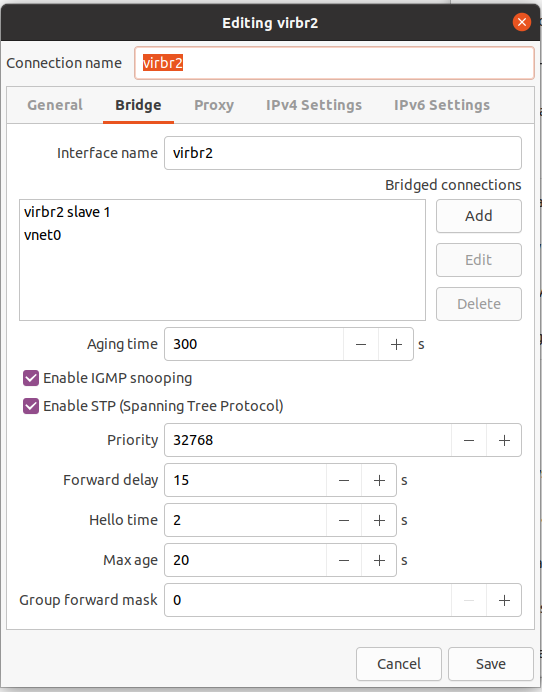
Task: Open the IPv6 Settings tab
Action: point(442,105)
